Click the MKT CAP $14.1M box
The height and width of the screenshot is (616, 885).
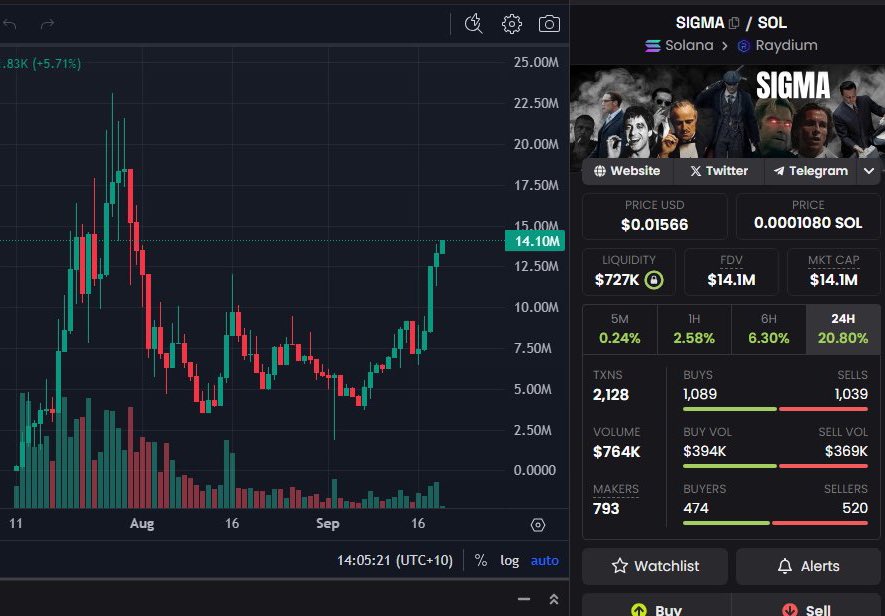point(834,272)
